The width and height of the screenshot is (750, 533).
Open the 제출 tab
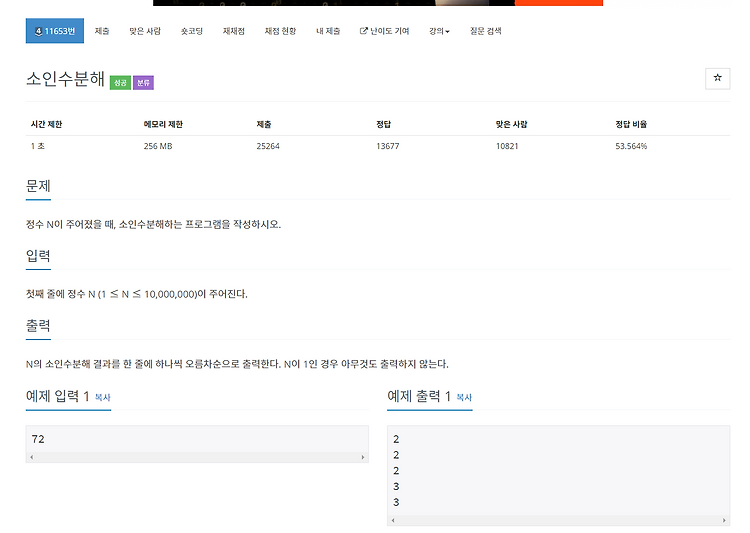[x=102, y=31]
